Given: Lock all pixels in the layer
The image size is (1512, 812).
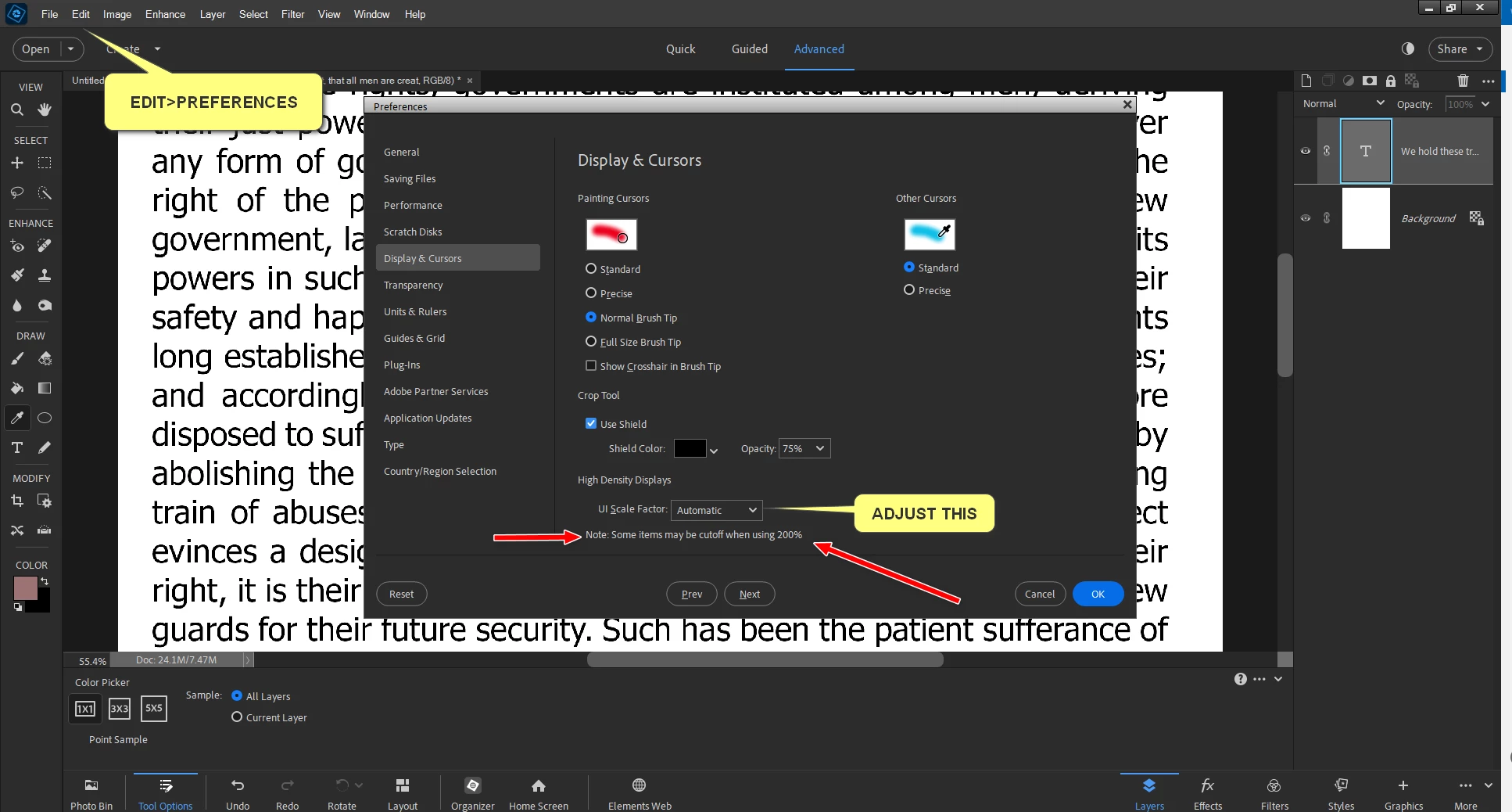Looking at the screenshot, I should pyautogui.click(x=1390, y=81).
